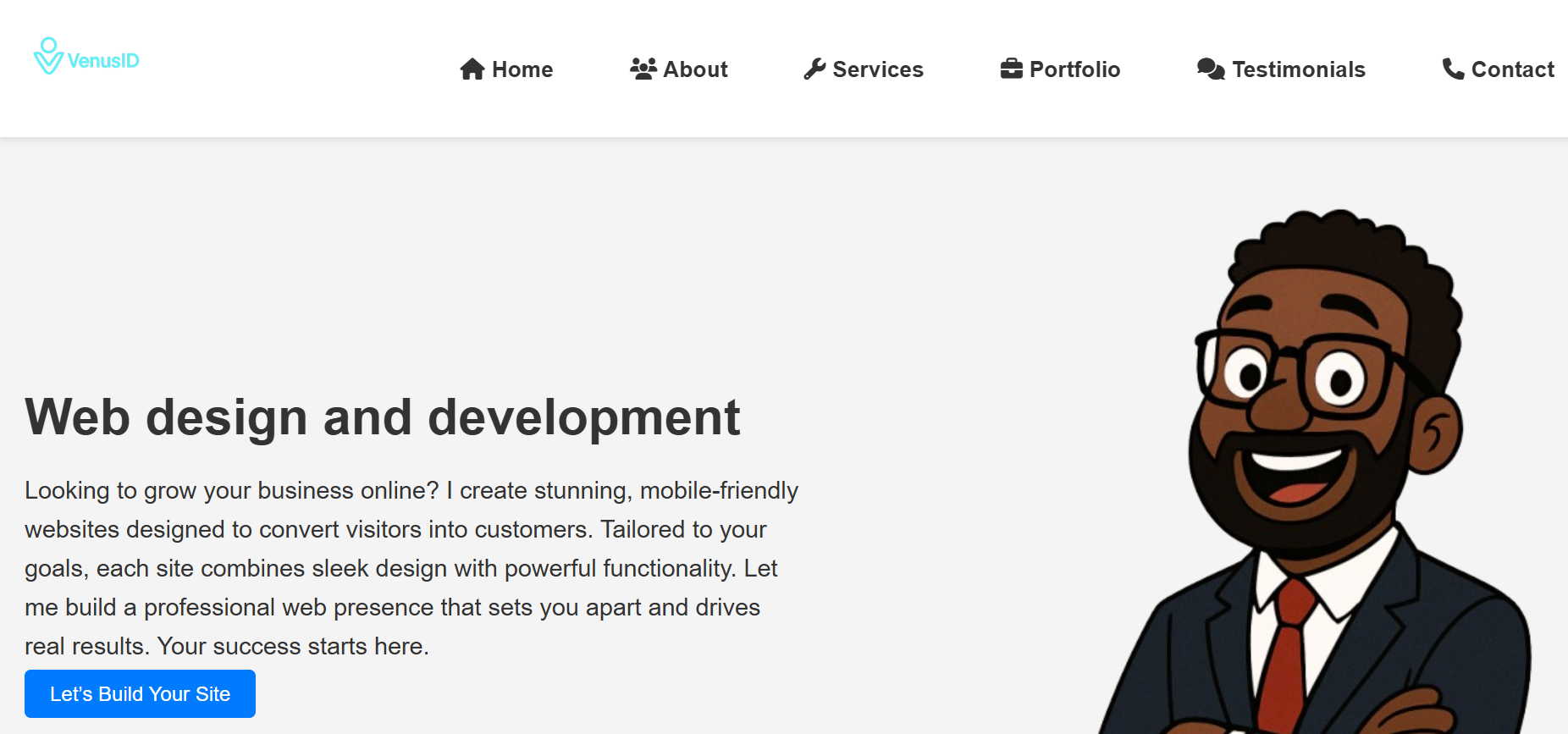The height and width of the screenshot is (734, 1568).
Task: Click the empty header space between logo and Home
Action: coord(296,69)
